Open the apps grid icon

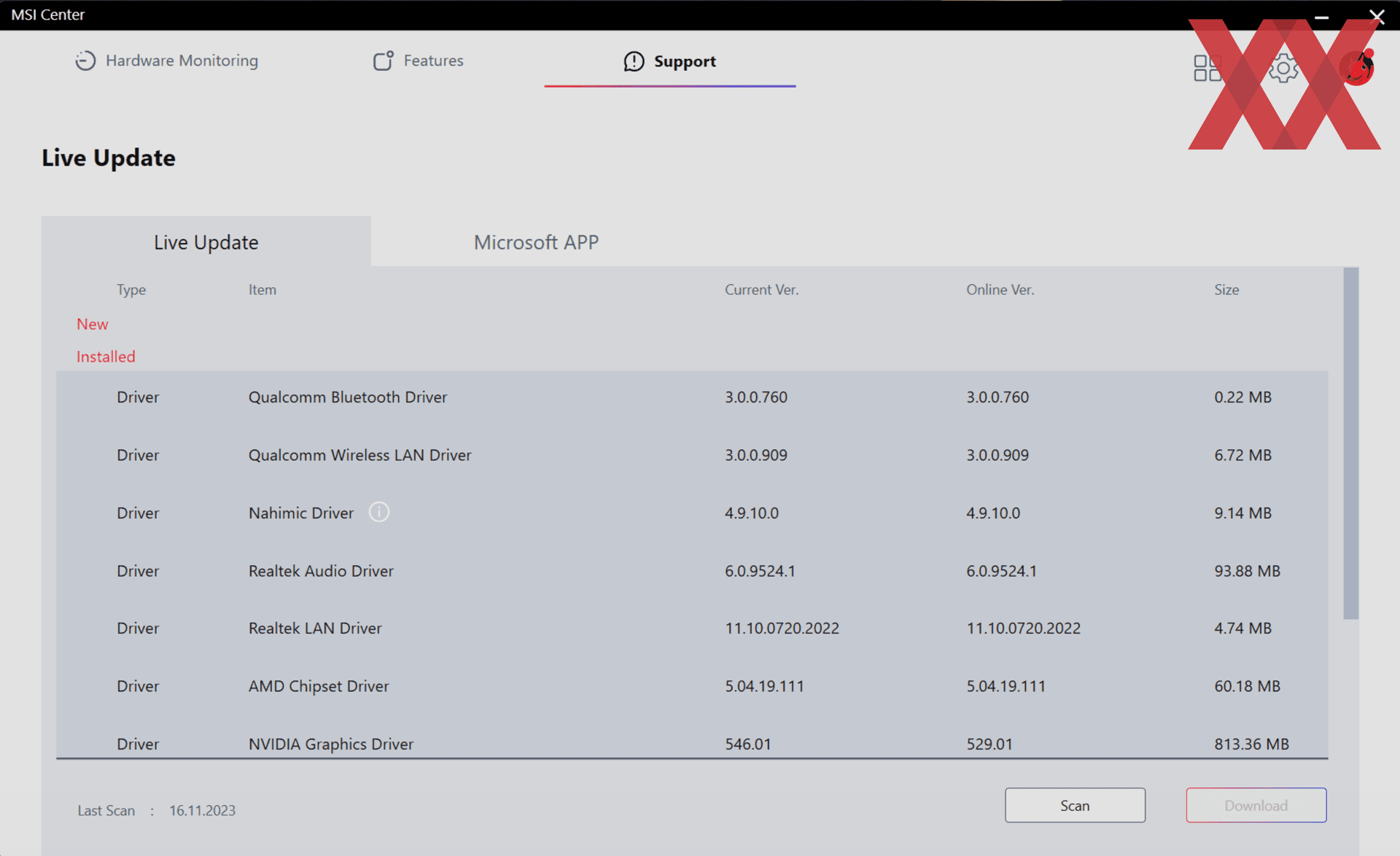coord(1207,69)
